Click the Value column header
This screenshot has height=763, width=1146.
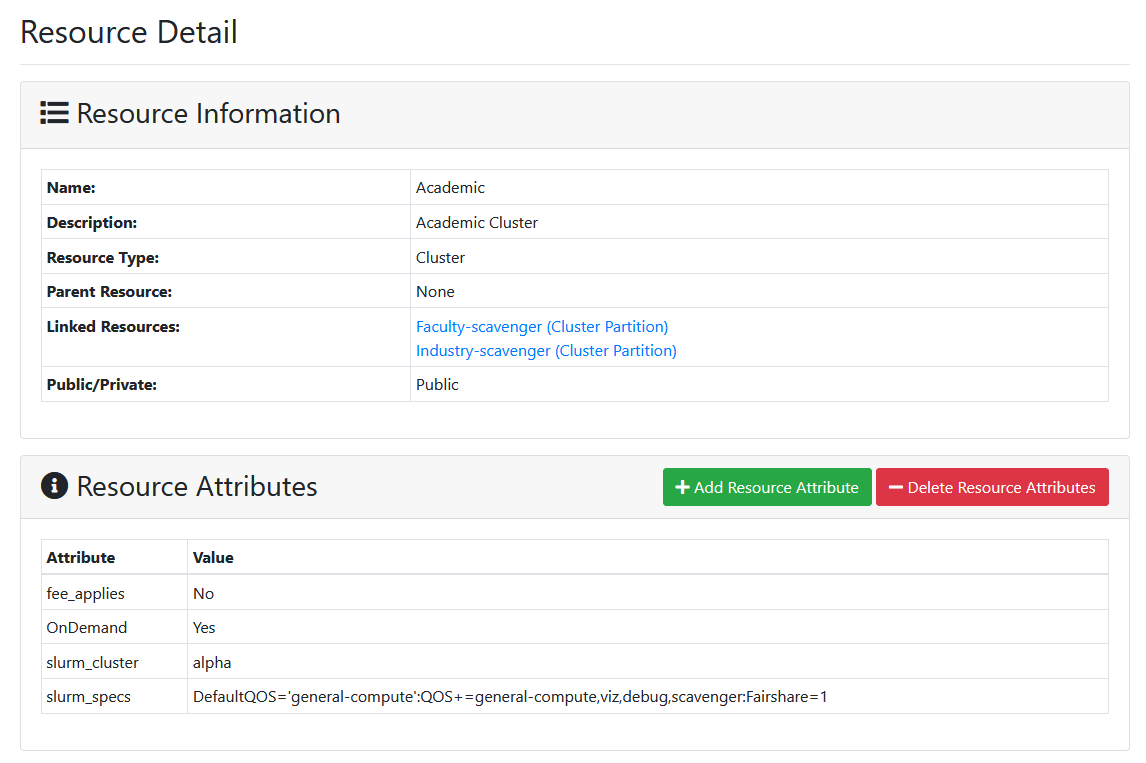click(213, 558)
